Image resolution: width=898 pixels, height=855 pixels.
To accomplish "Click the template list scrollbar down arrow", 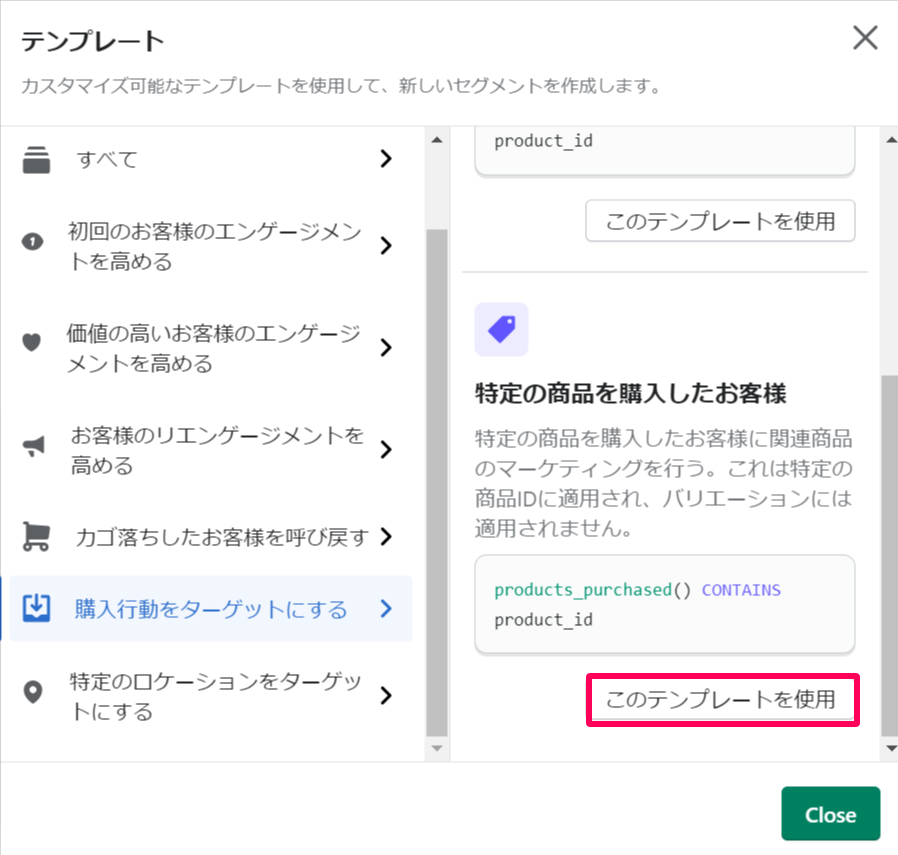I will (x=889, y=747).
